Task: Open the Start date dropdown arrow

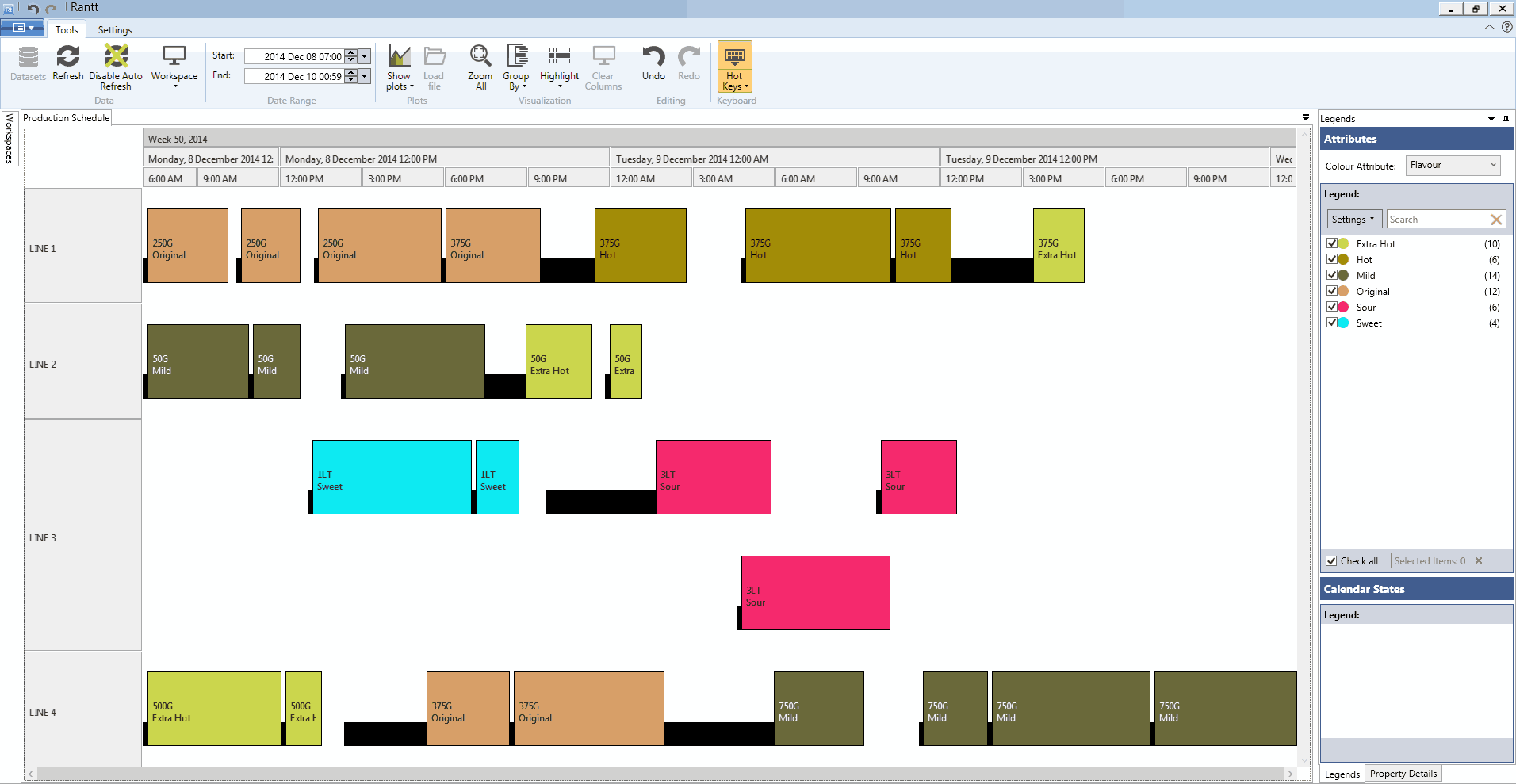Action: [365, 56]
